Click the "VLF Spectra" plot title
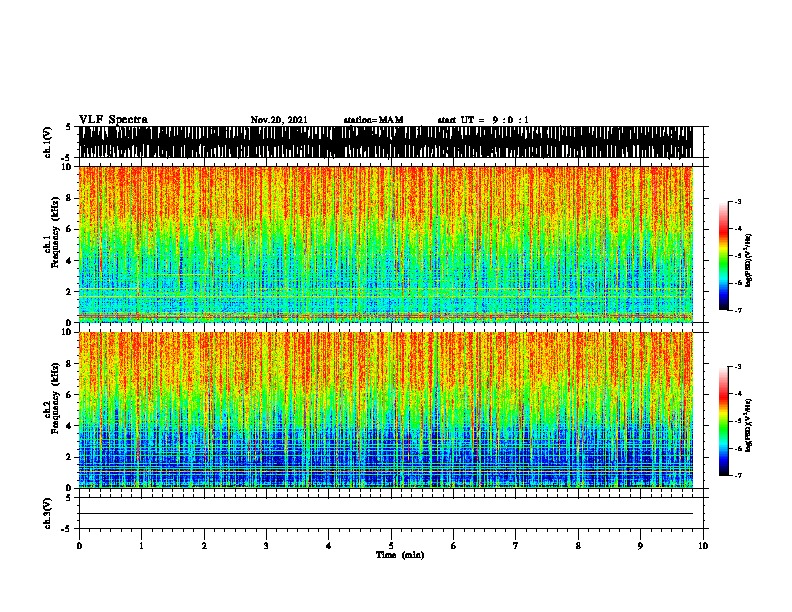This screenshot has width=792, height=612. pos(113,120)
